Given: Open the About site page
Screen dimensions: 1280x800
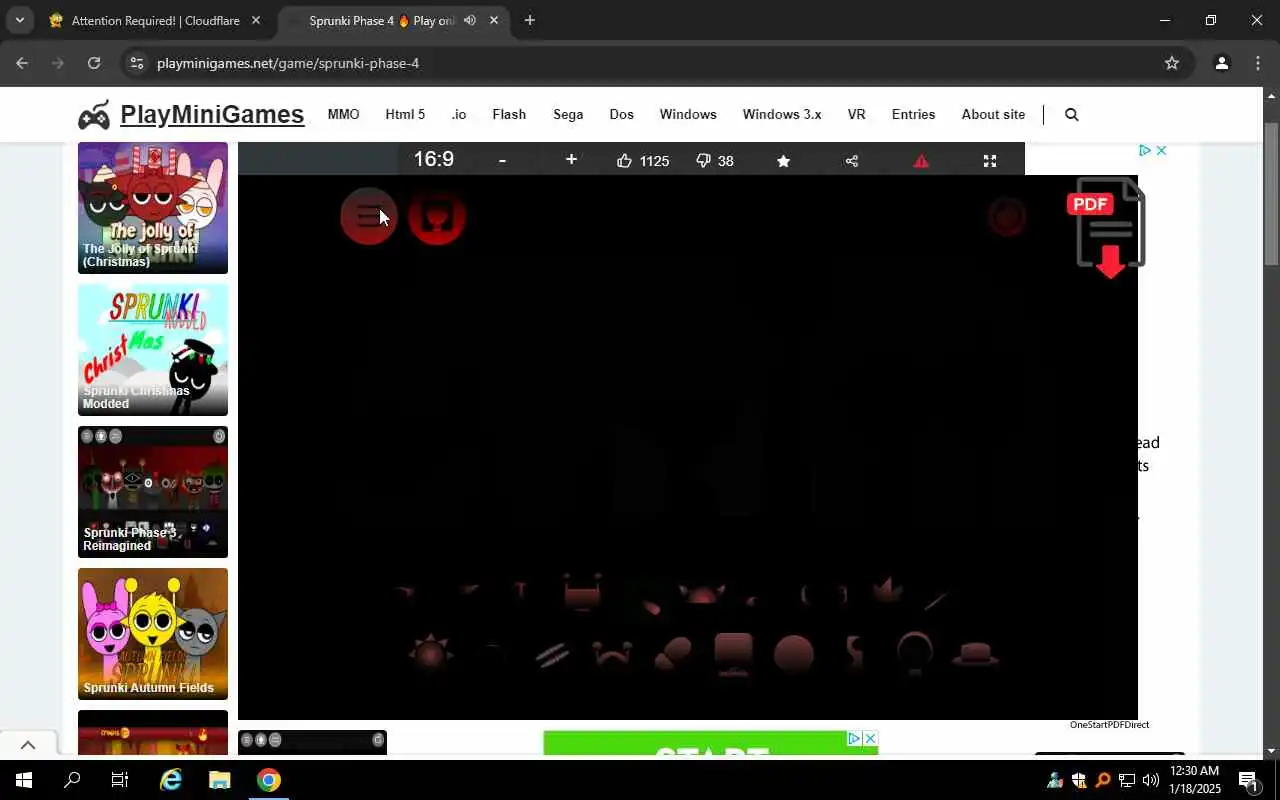Looking at the screenshot, I should [993, 114].
